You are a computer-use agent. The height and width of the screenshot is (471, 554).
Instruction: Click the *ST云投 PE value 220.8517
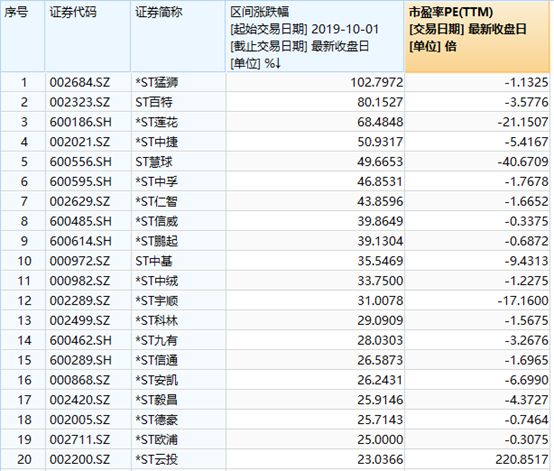click(522, 459)
